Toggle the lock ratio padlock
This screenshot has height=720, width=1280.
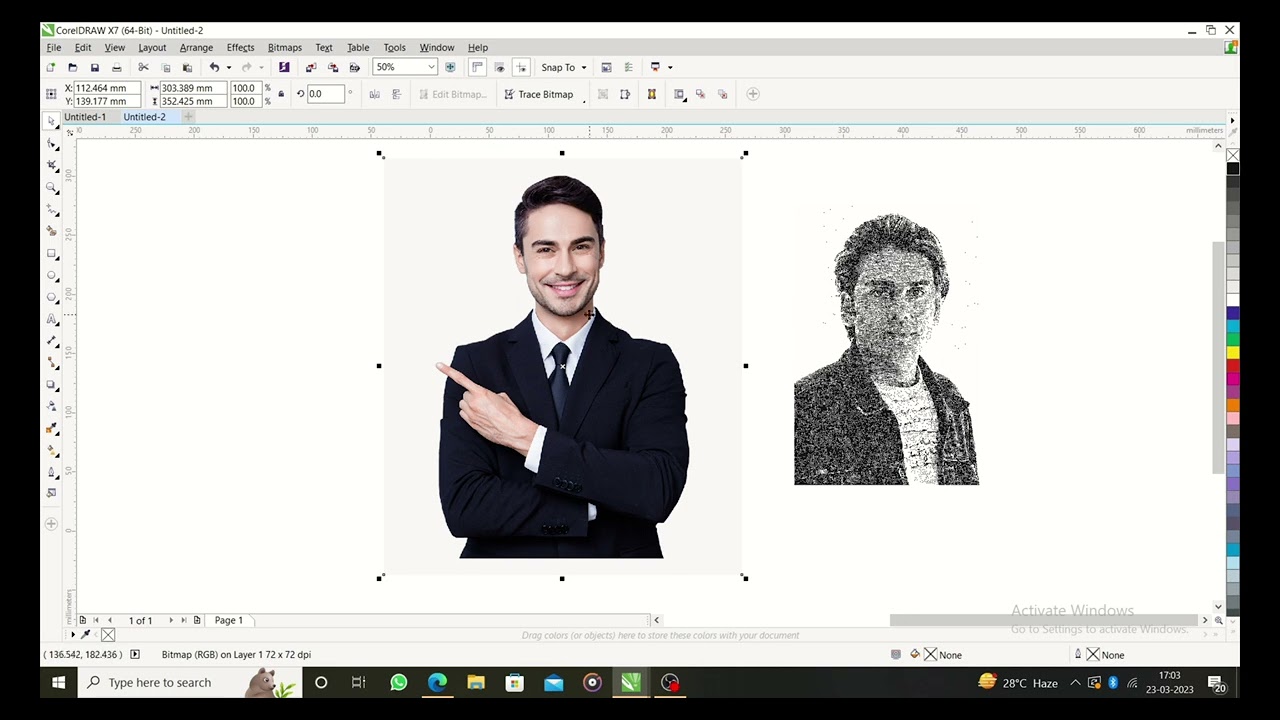[281, 94]
